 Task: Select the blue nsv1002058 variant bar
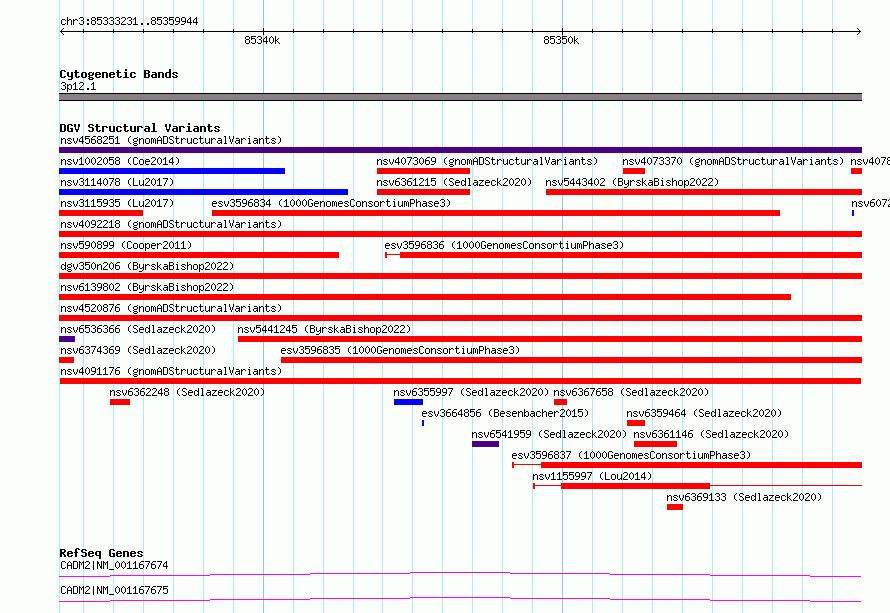click(x=172, y=171)
